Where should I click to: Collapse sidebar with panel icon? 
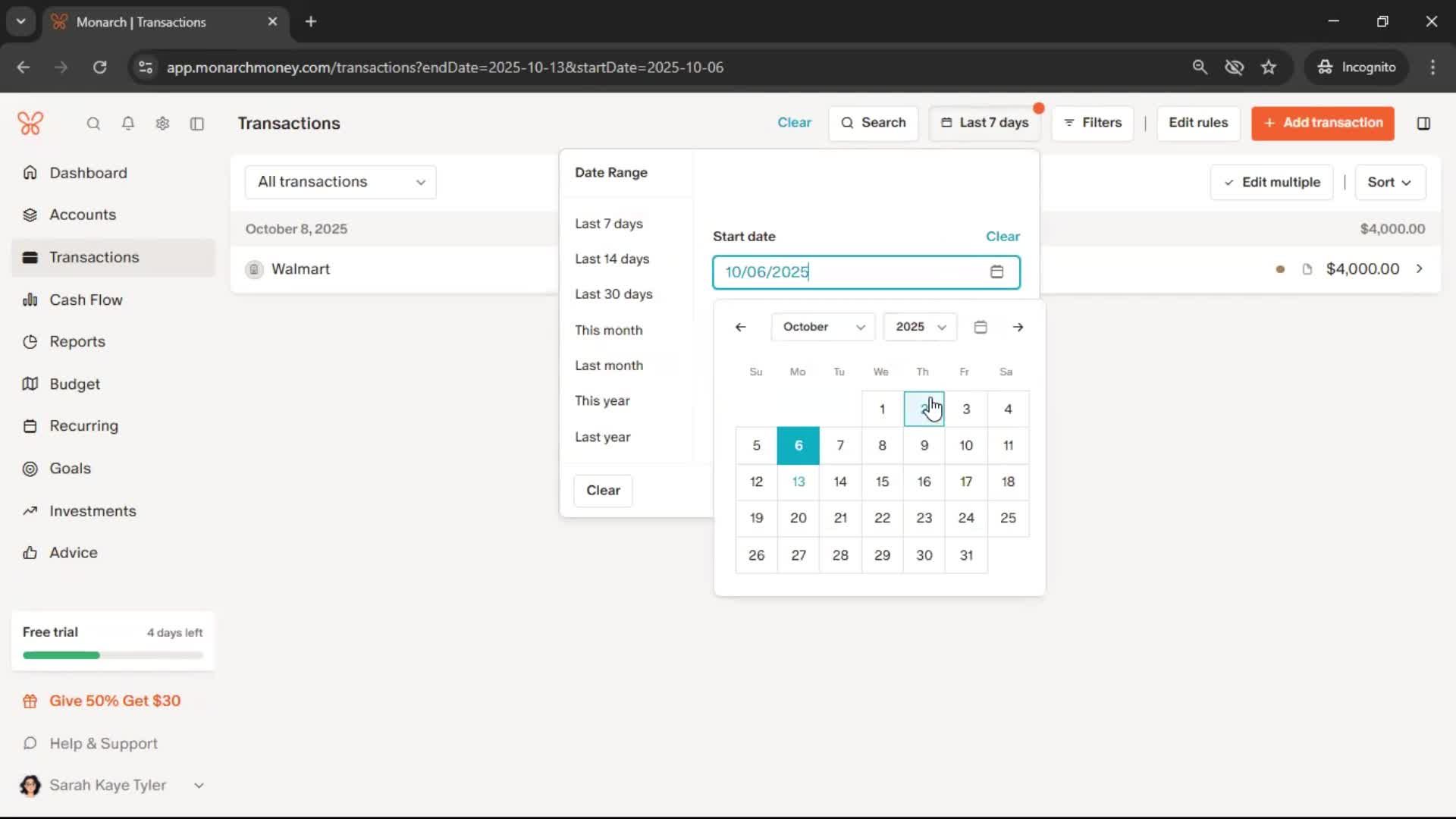(x=197, y=124)
